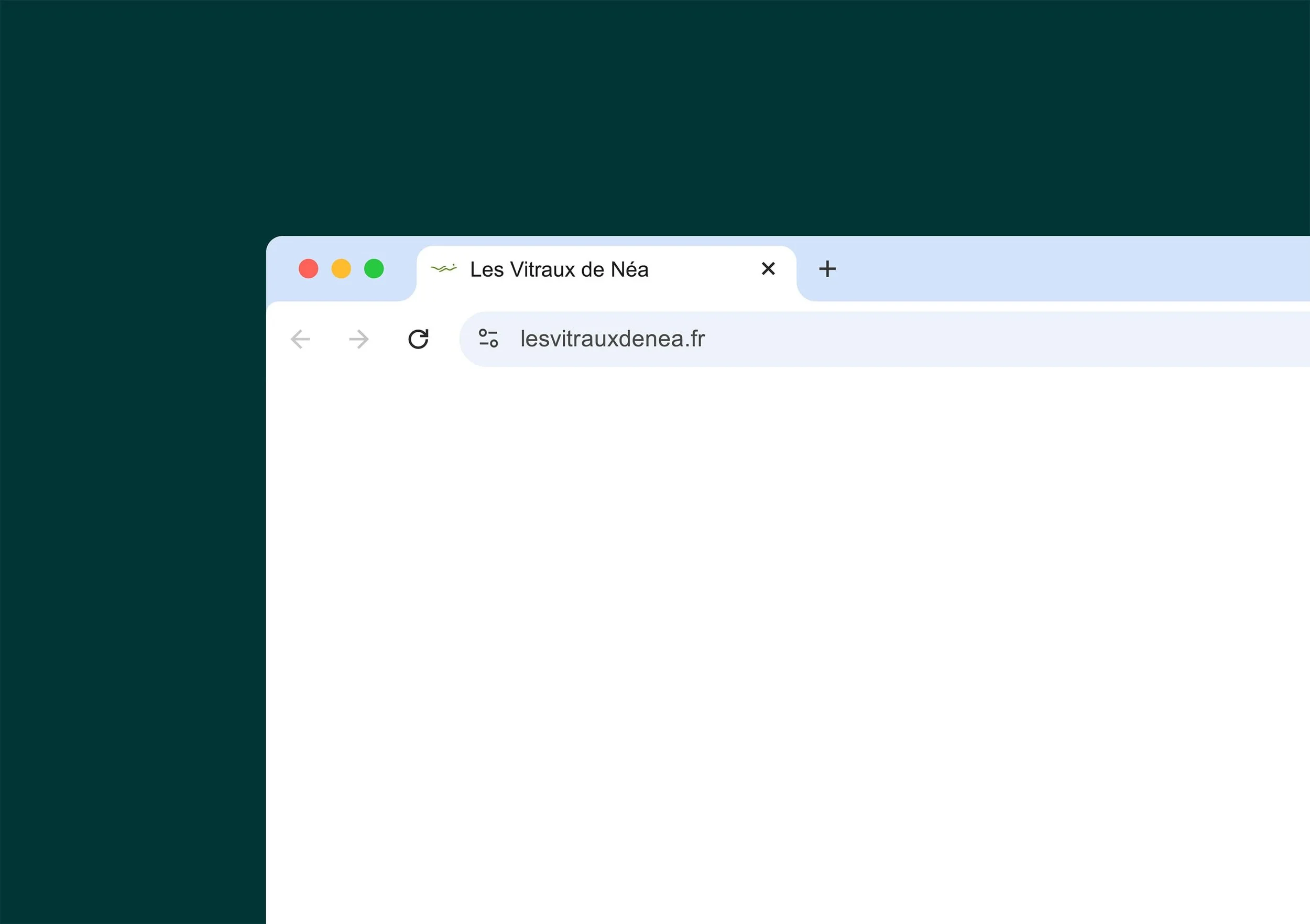Click title bar area left of red button
The height and width of the screenshot is (924, 1310).
pyautogui.click(x=282, y=269)
